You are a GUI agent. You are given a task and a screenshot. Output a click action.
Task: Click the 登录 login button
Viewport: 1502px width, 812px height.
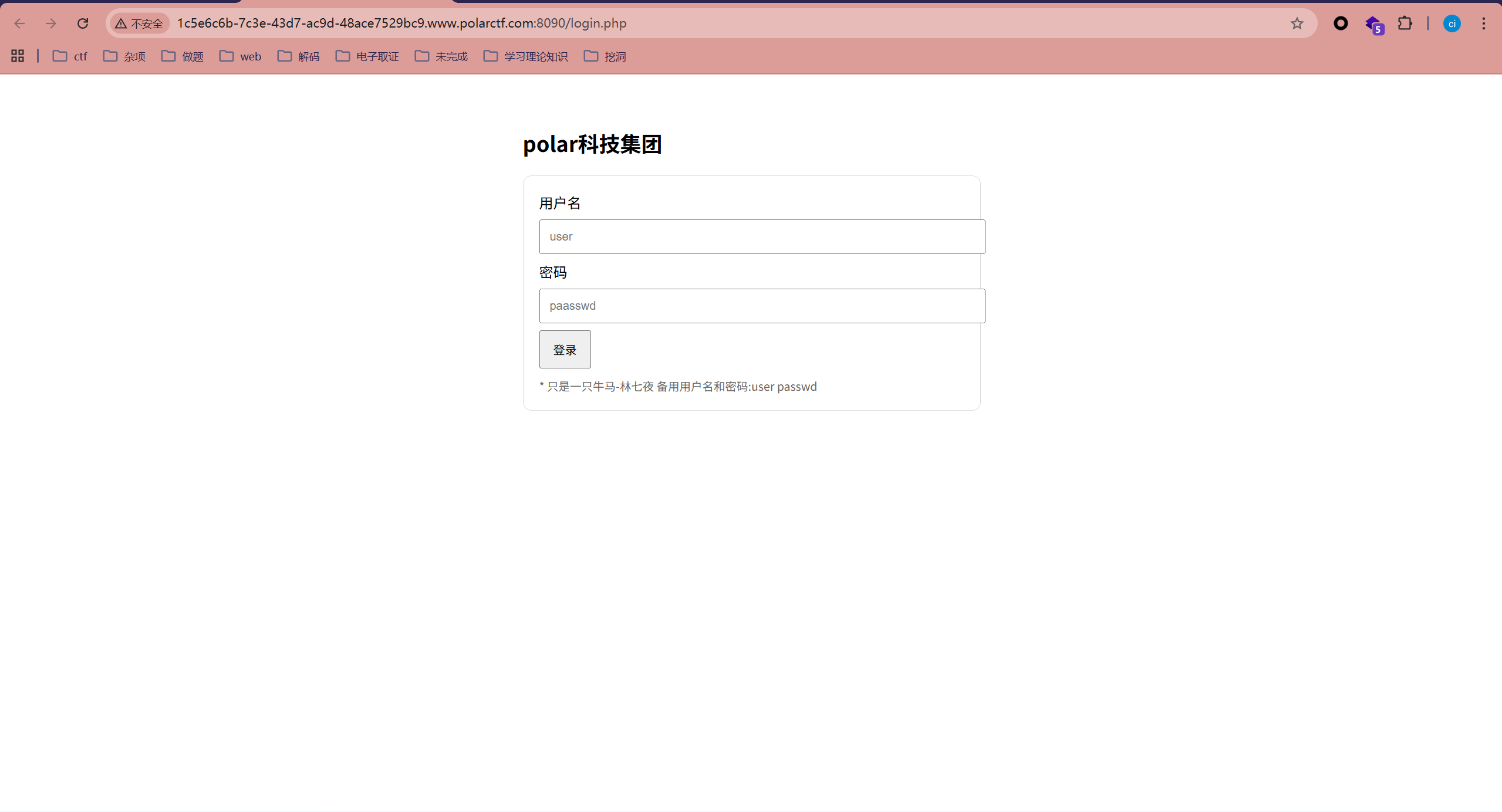(x=565, y=350)
